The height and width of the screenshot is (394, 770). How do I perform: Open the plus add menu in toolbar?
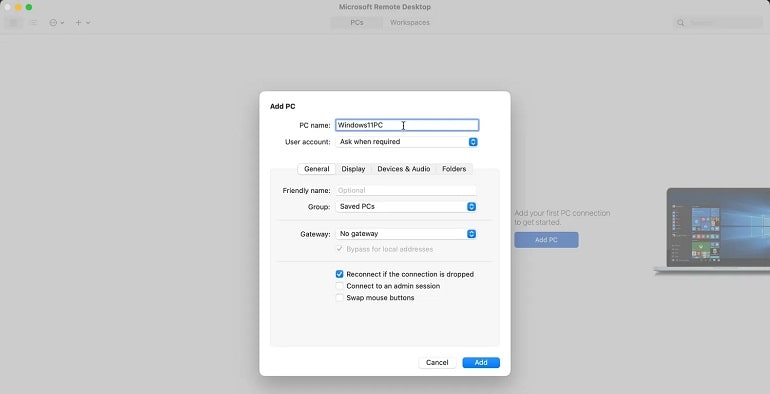pos(82,23)
